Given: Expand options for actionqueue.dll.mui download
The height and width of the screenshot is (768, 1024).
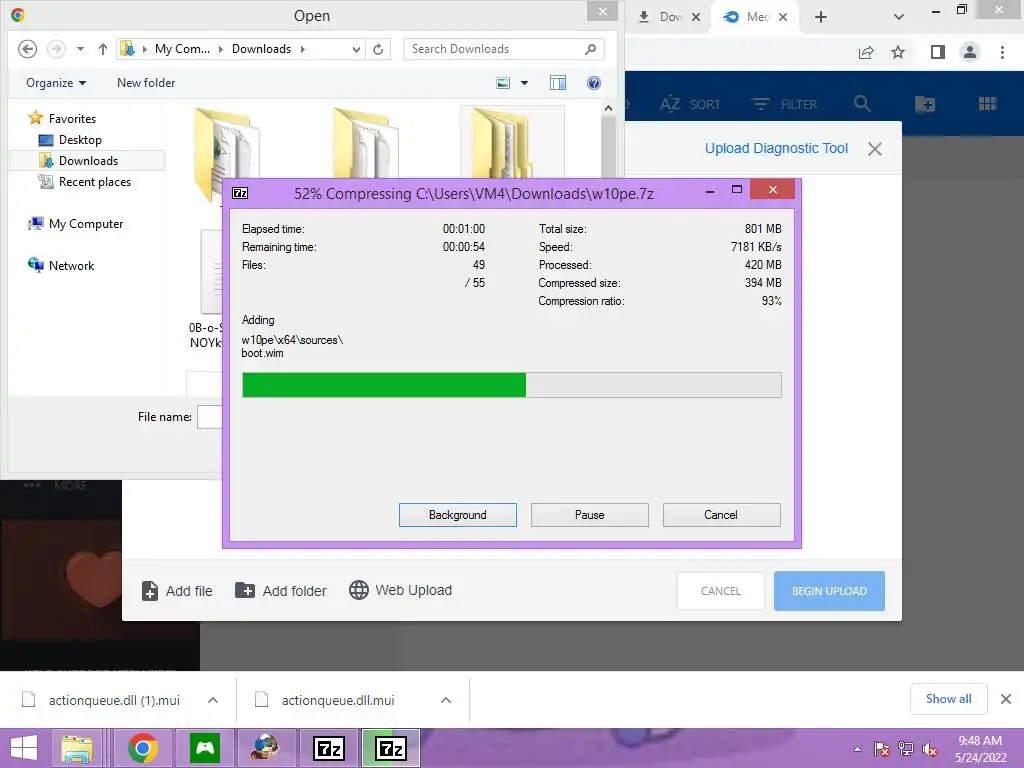Looking at the screenshot, I should click(x=446, y=700).
